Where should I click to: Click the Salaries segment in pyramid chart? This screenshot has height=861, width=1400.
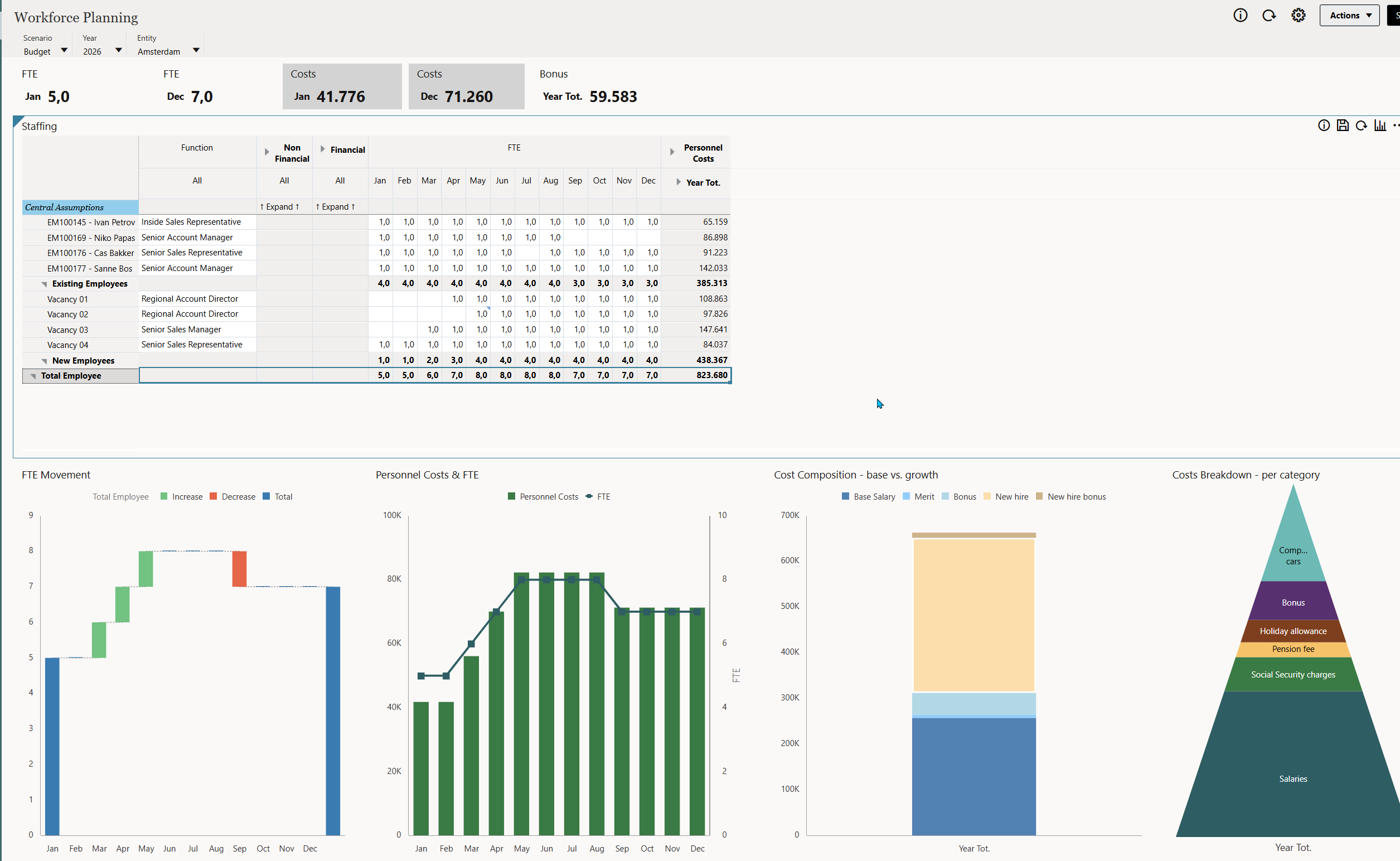[1293, 778]
